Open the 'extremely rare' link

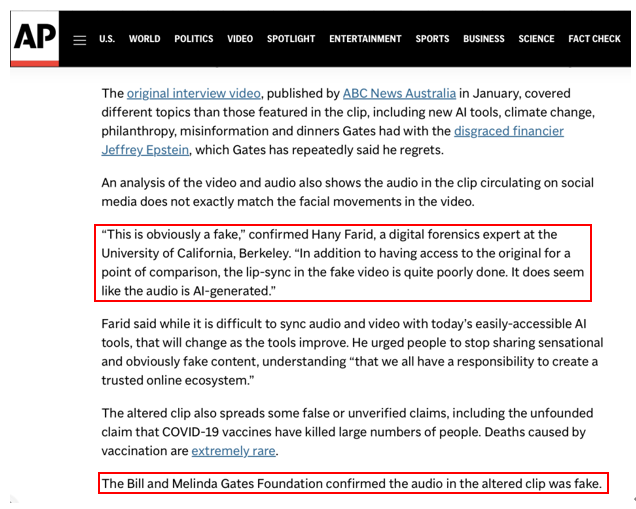click(234, 451)
